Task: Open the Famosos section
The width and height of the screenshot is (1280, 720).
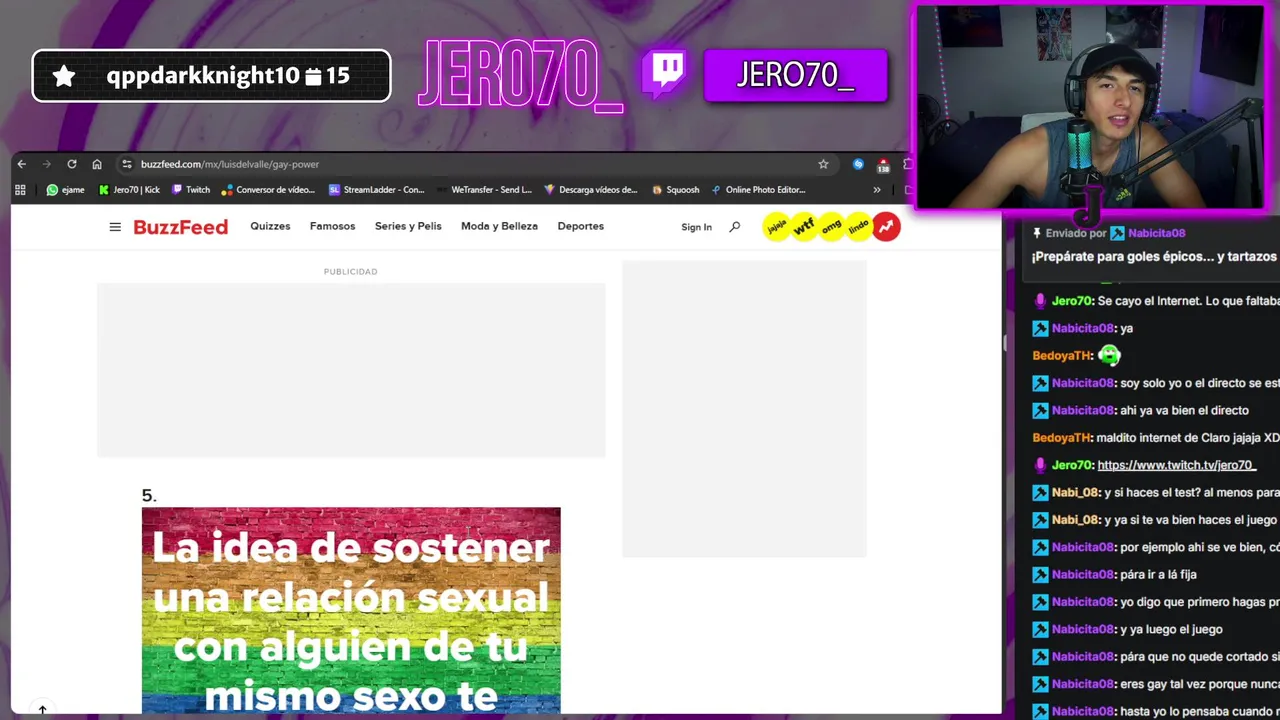Action: point(332,226)
